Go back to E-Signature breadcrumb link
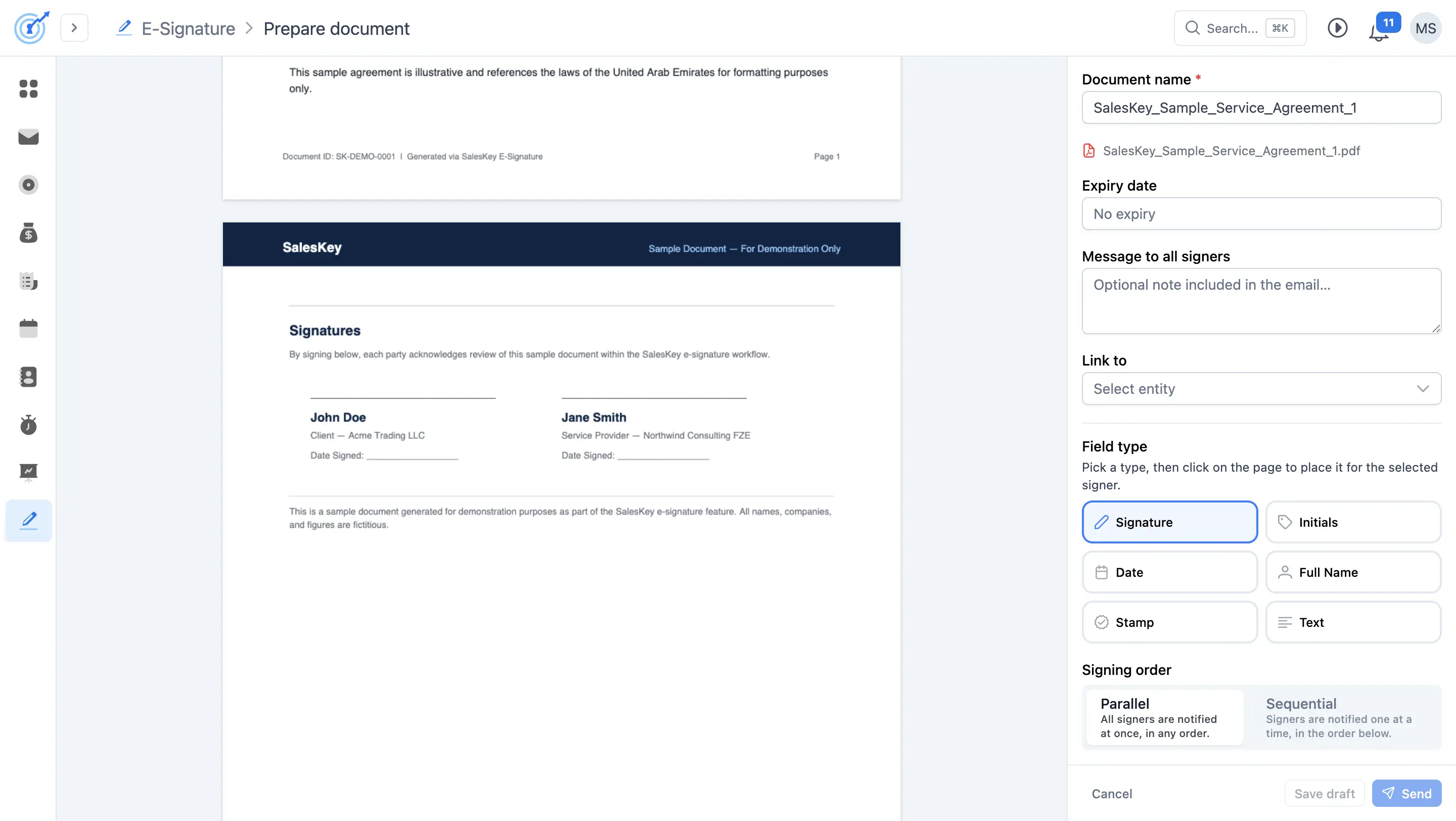Image resolution: width=1456 pixels, height=821 pixels. coord(188,28)
